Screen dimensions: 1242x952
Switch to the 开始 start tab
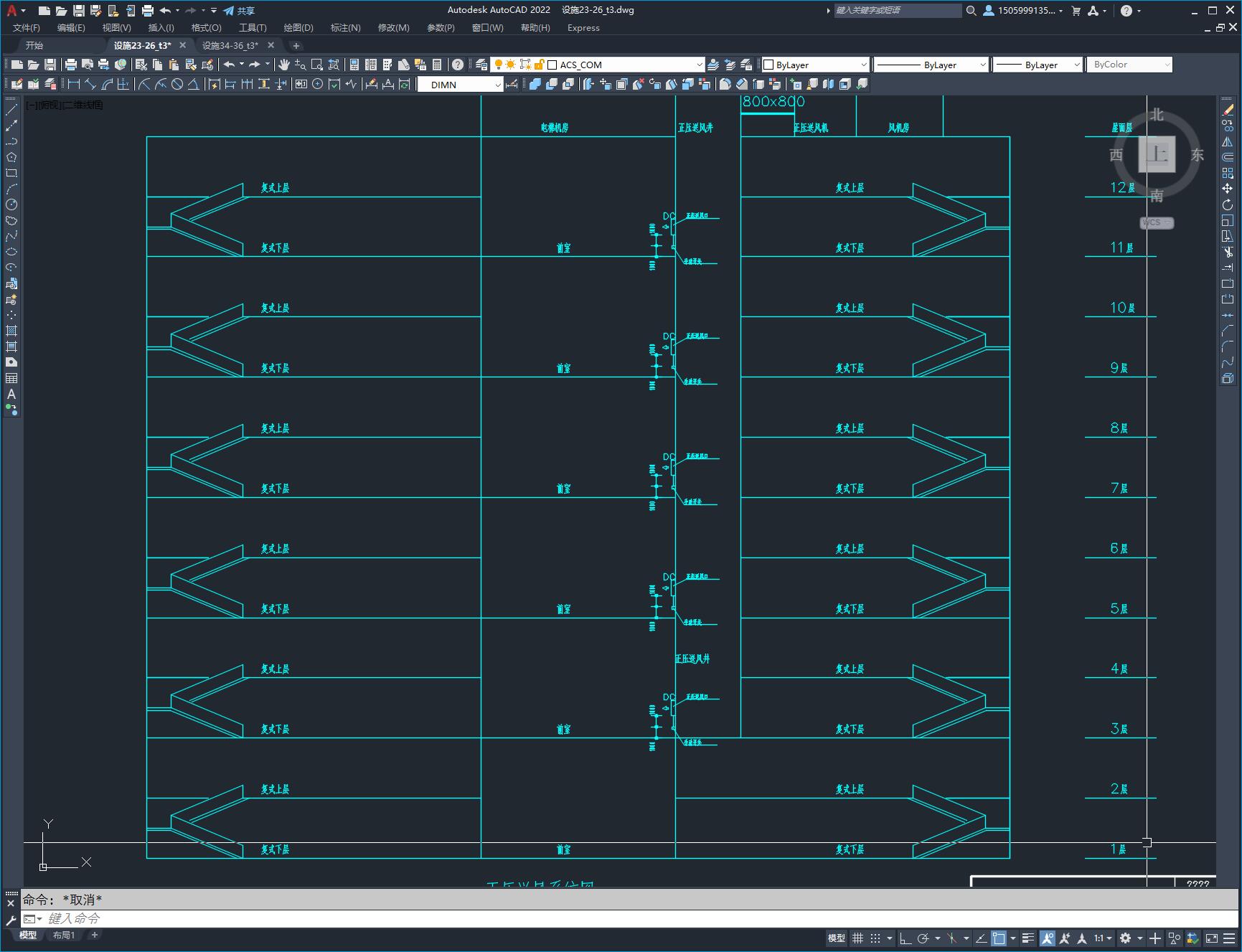tap(34, 45)
